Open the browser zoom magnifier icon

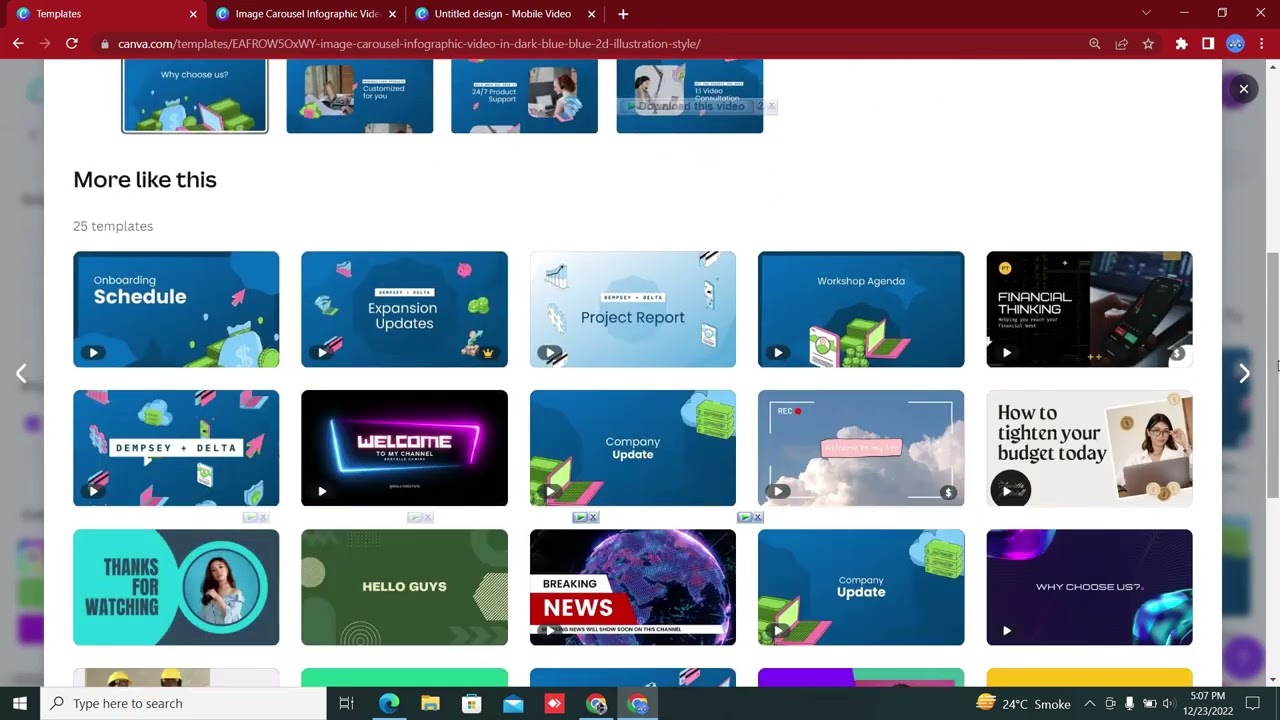pyautogui.click(x=1095, y=44)
